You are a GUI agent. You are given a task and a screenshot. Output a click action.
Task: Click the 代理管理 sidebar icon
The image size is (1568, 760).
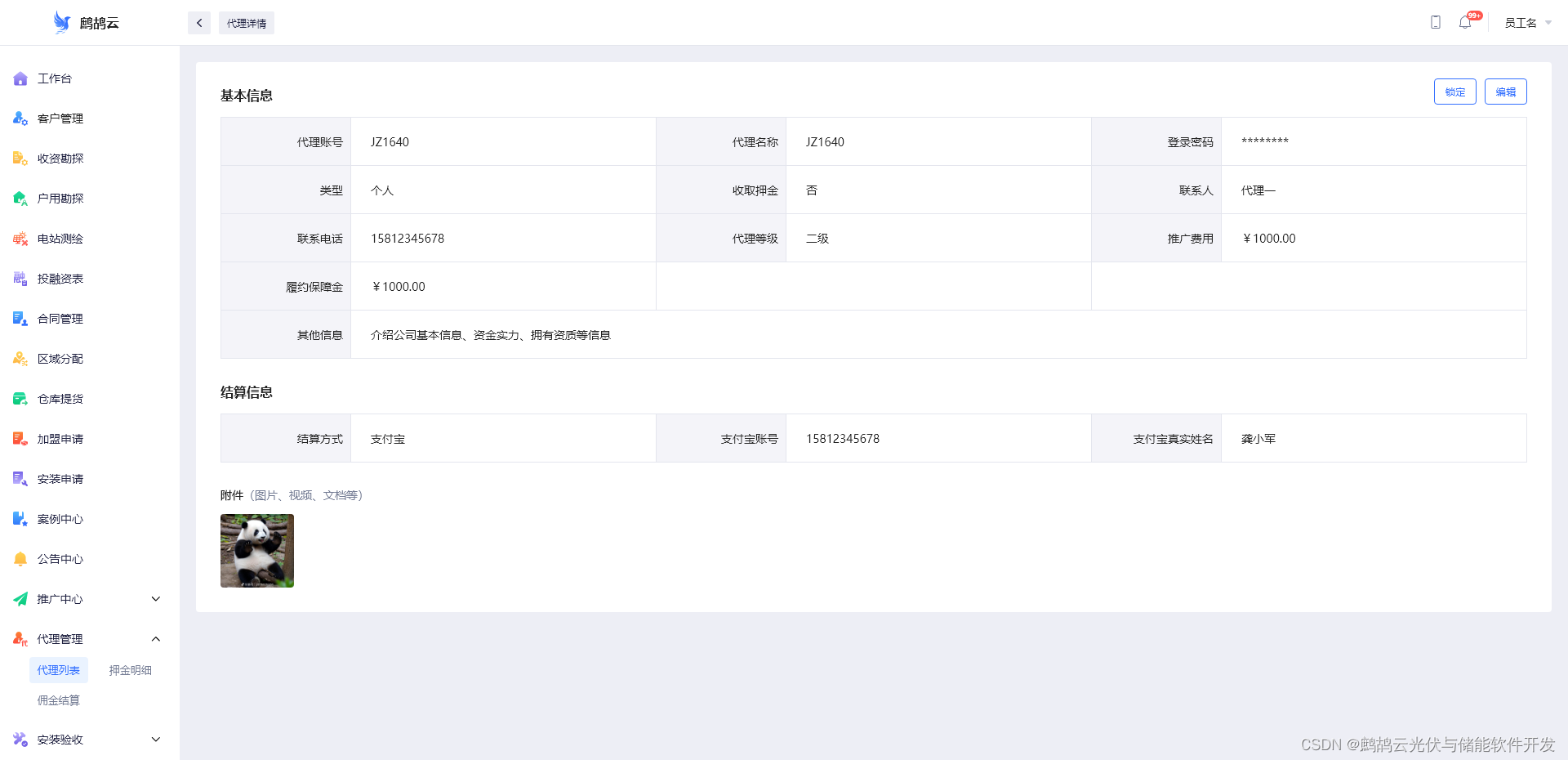20,639
